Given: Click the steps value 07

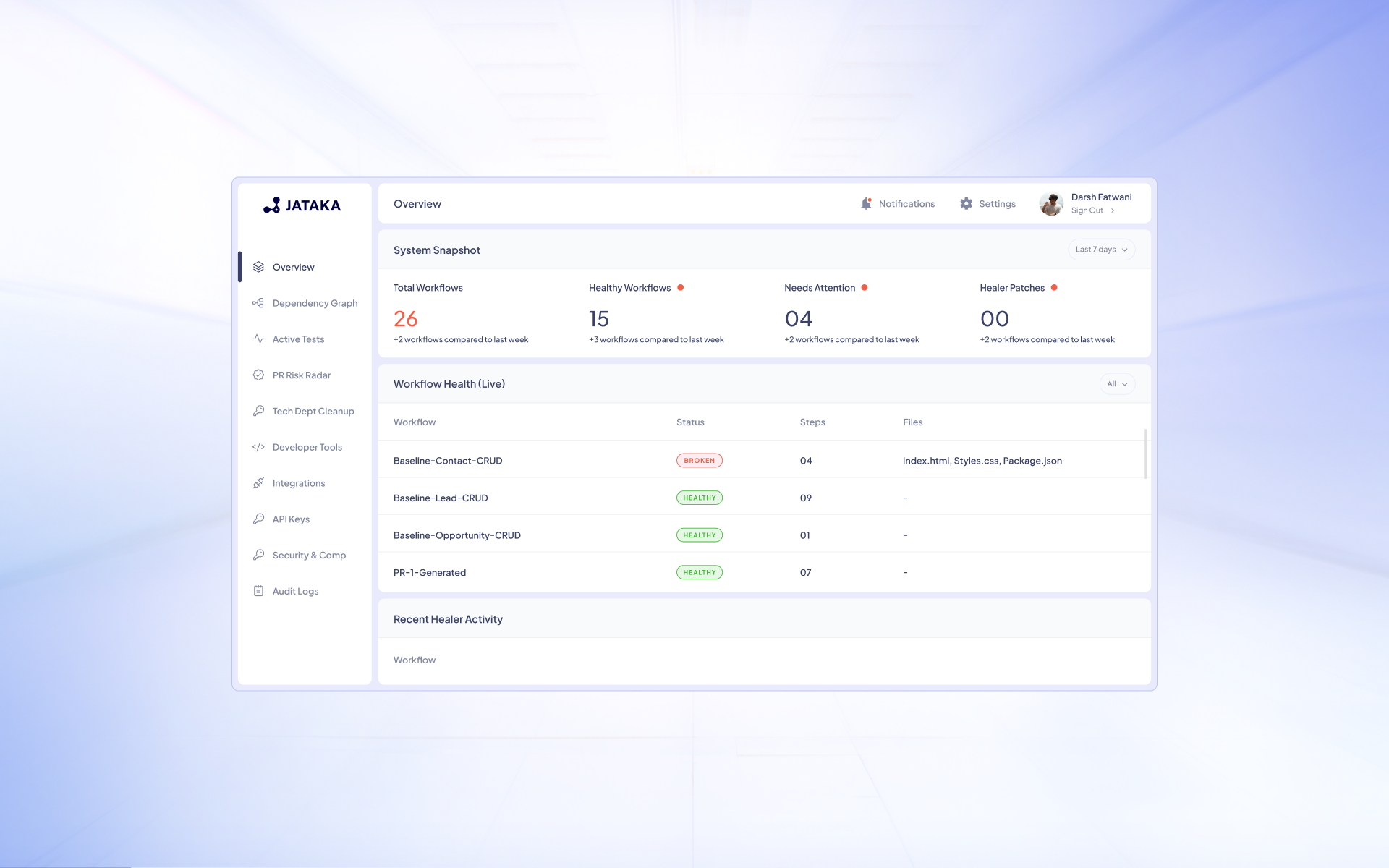Looking at the screenshot, I should pyautogui.click(x=806, y=573).
